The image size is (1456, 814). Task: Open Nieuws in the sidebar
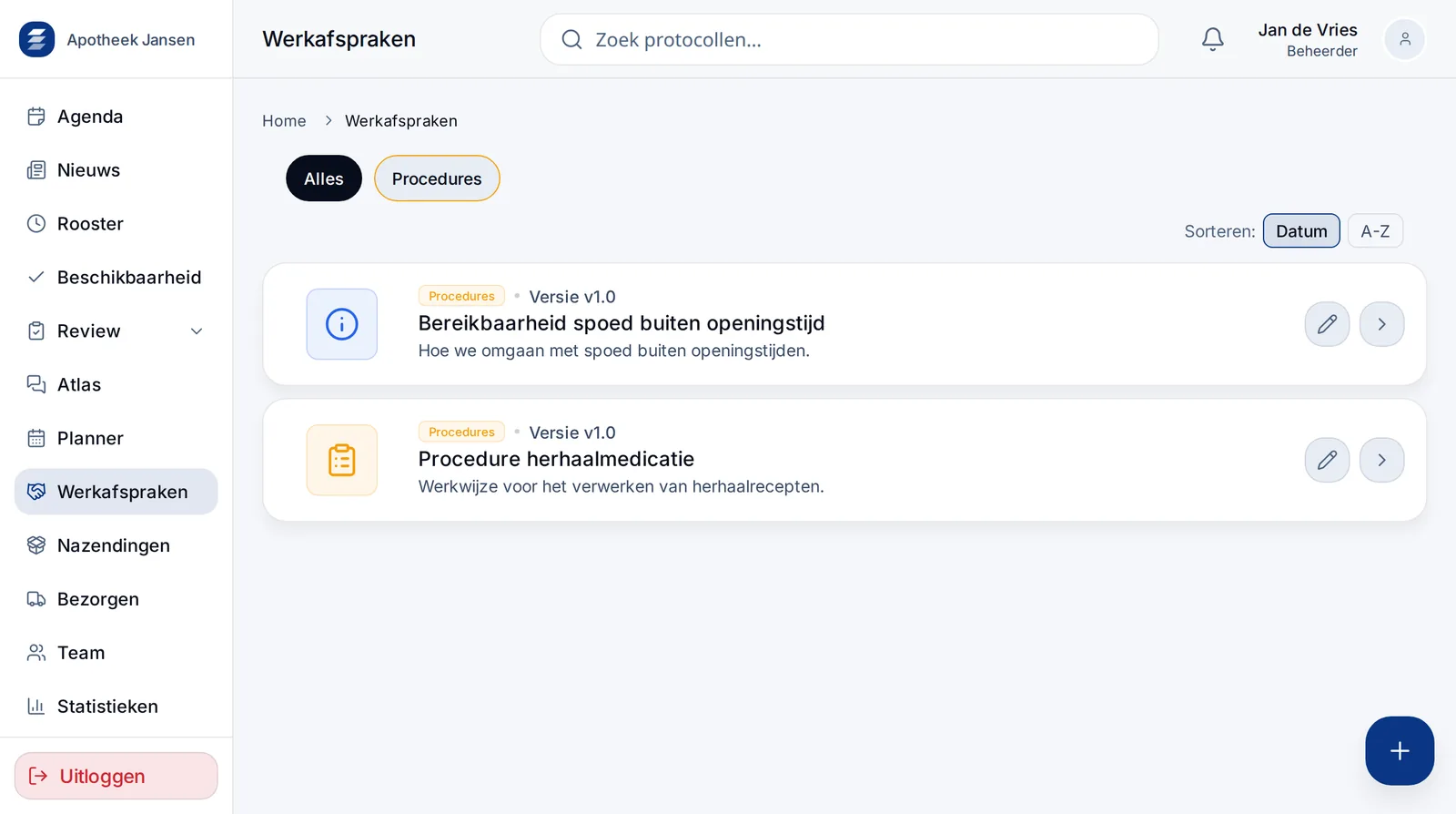[116, 170]
